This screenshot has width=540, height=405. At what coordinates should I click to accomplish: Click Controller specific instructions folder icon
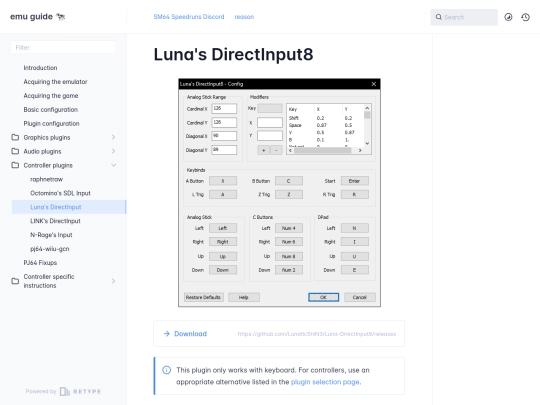[15, 281]
